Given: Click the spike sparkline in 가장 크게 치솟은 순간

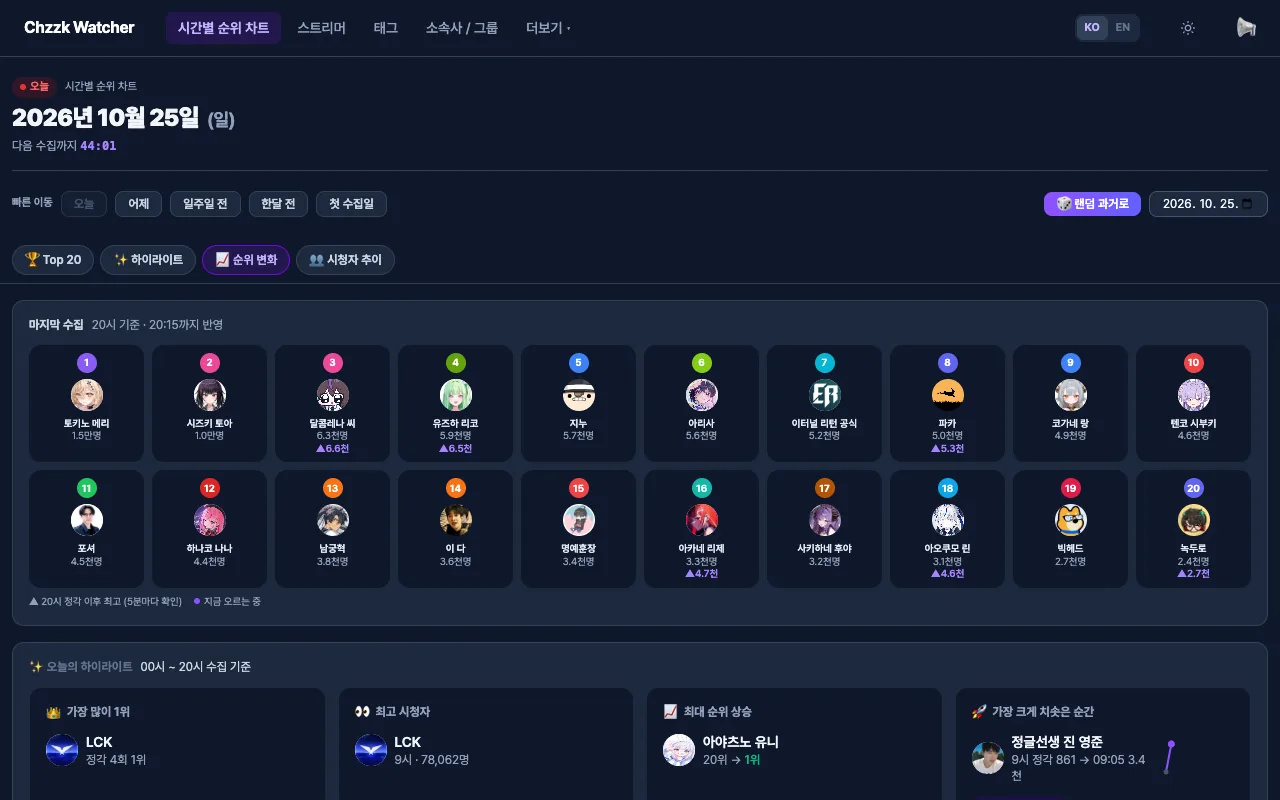Looking at the screenshot, I should click(x=1168, y=757).
